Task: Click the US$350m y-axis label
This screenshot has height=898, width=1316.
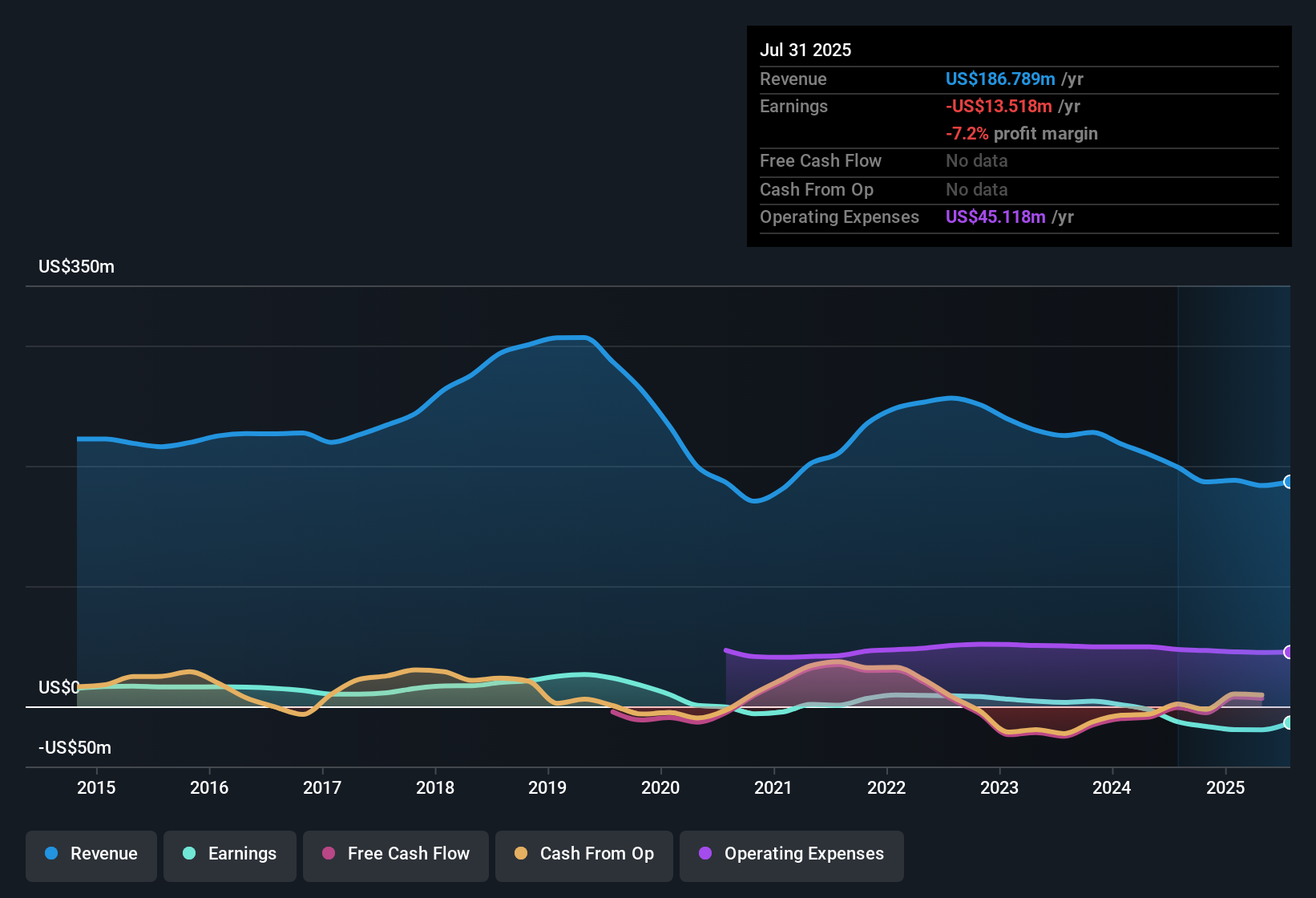Action: point(76,266)
